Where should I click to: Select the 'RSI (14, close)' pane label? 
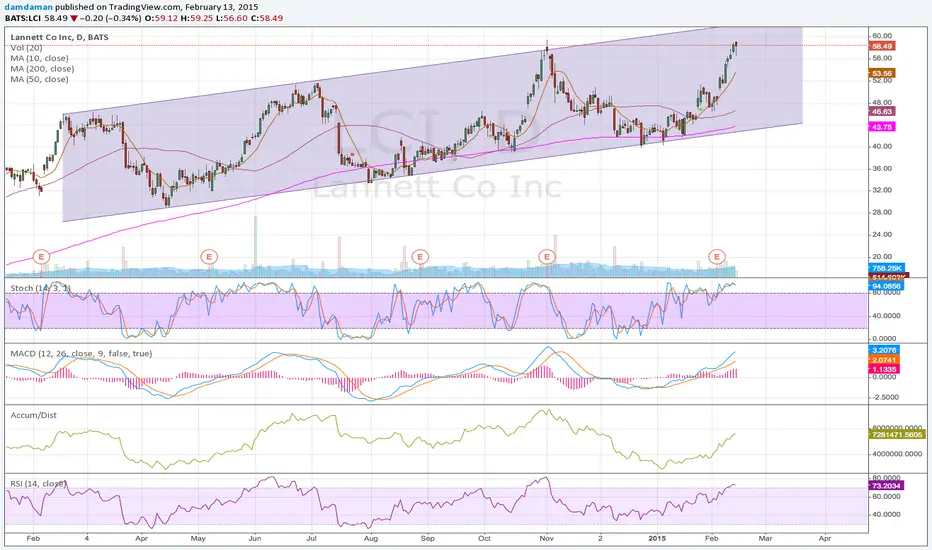tap(38, 483)
